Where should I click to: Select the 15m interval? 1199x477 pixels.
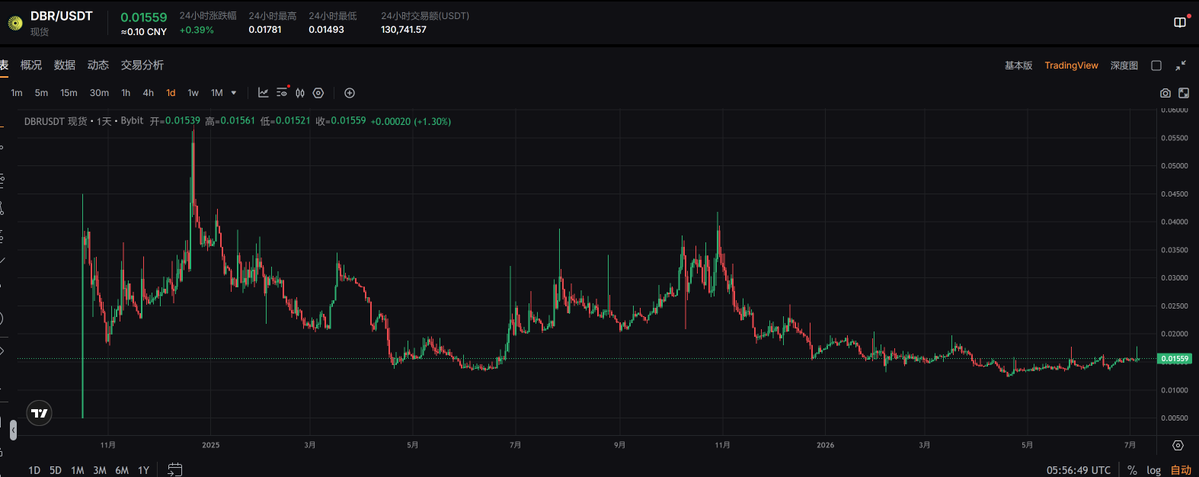[x=69, y=93]
